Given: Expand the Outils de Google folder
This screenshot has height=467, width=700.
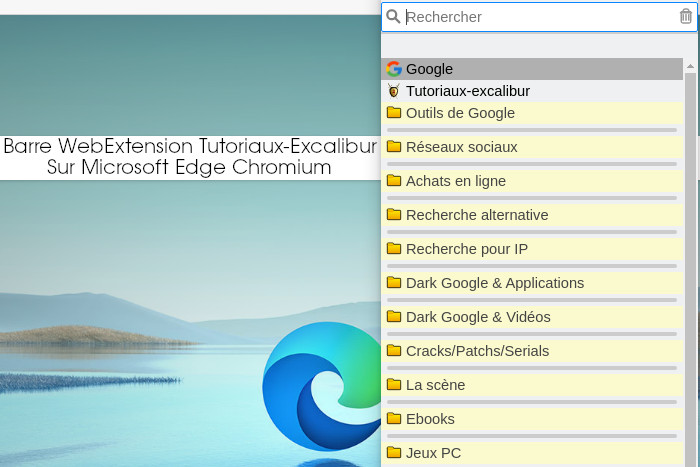Looking at the screenshot, I should tap(532, 113).
